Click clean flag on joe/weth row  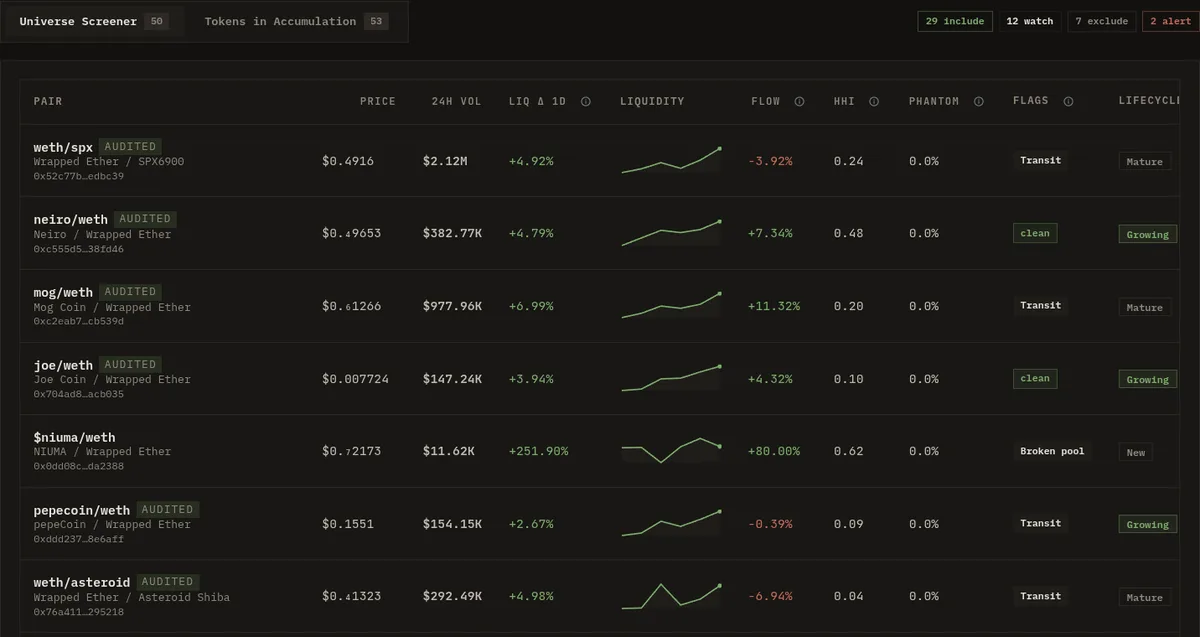(x=1035, y=378)
